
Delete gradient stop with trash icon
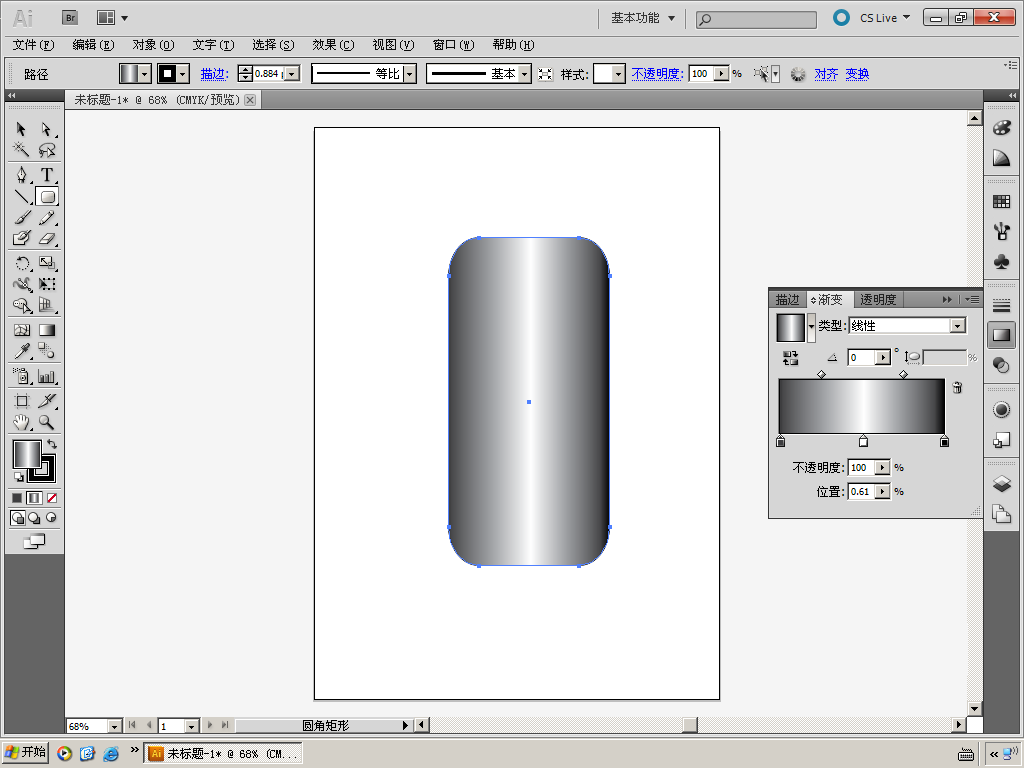(x=957, y=388)
